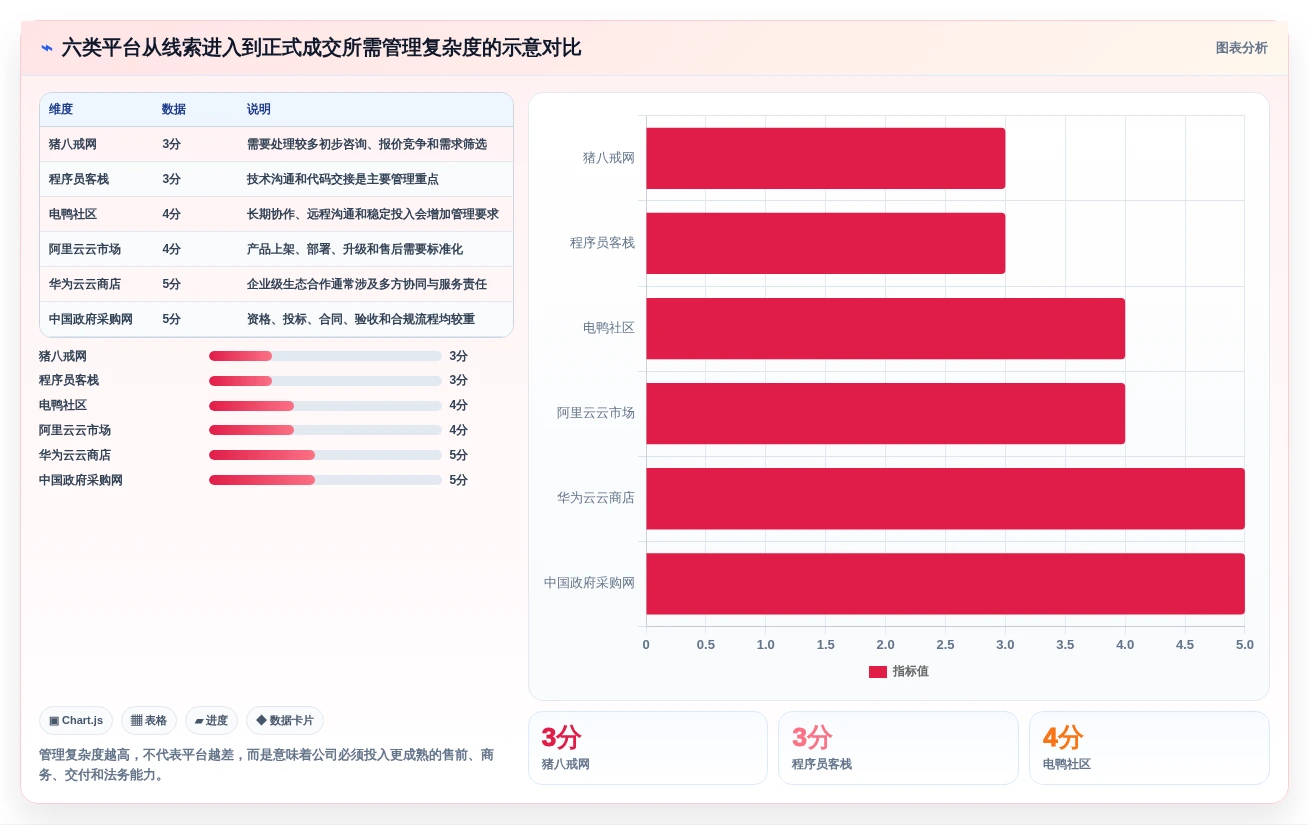Click the 电鸭社区 progress bar

[x=325, y=406]
